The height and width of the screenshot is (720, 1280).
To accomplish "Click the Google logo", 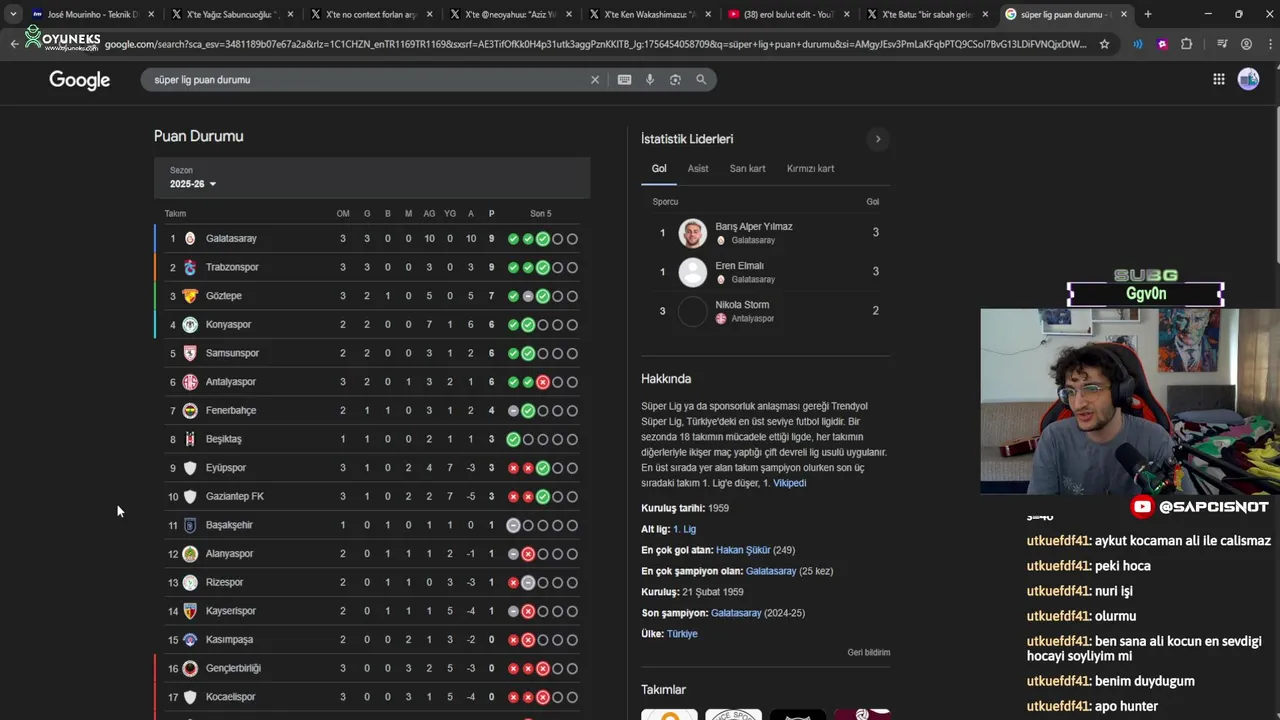I will 80,80.
